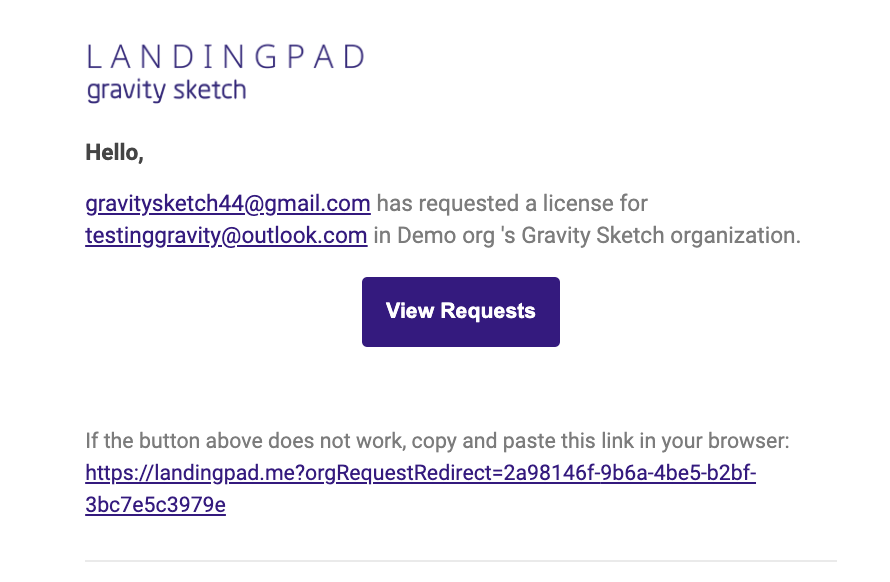The width and height of the screenshot is (890, 582).
Task: Click 'sketch' in the logo subtitle
Action: coord(209,90)
